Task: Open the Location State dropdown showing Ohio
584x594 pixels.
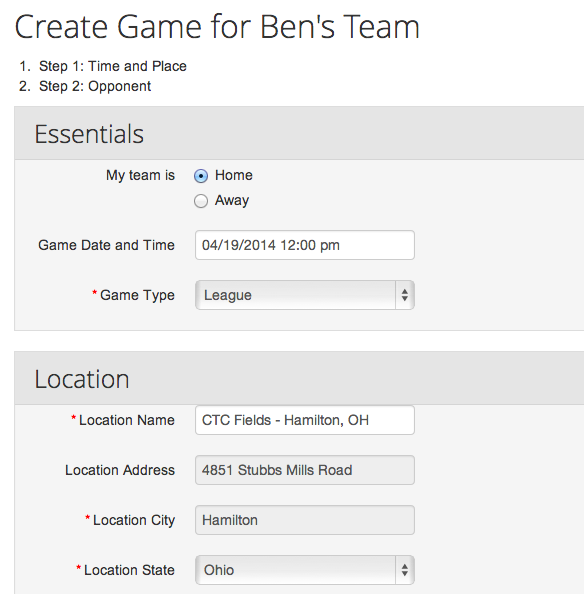Action: [305, 570]
